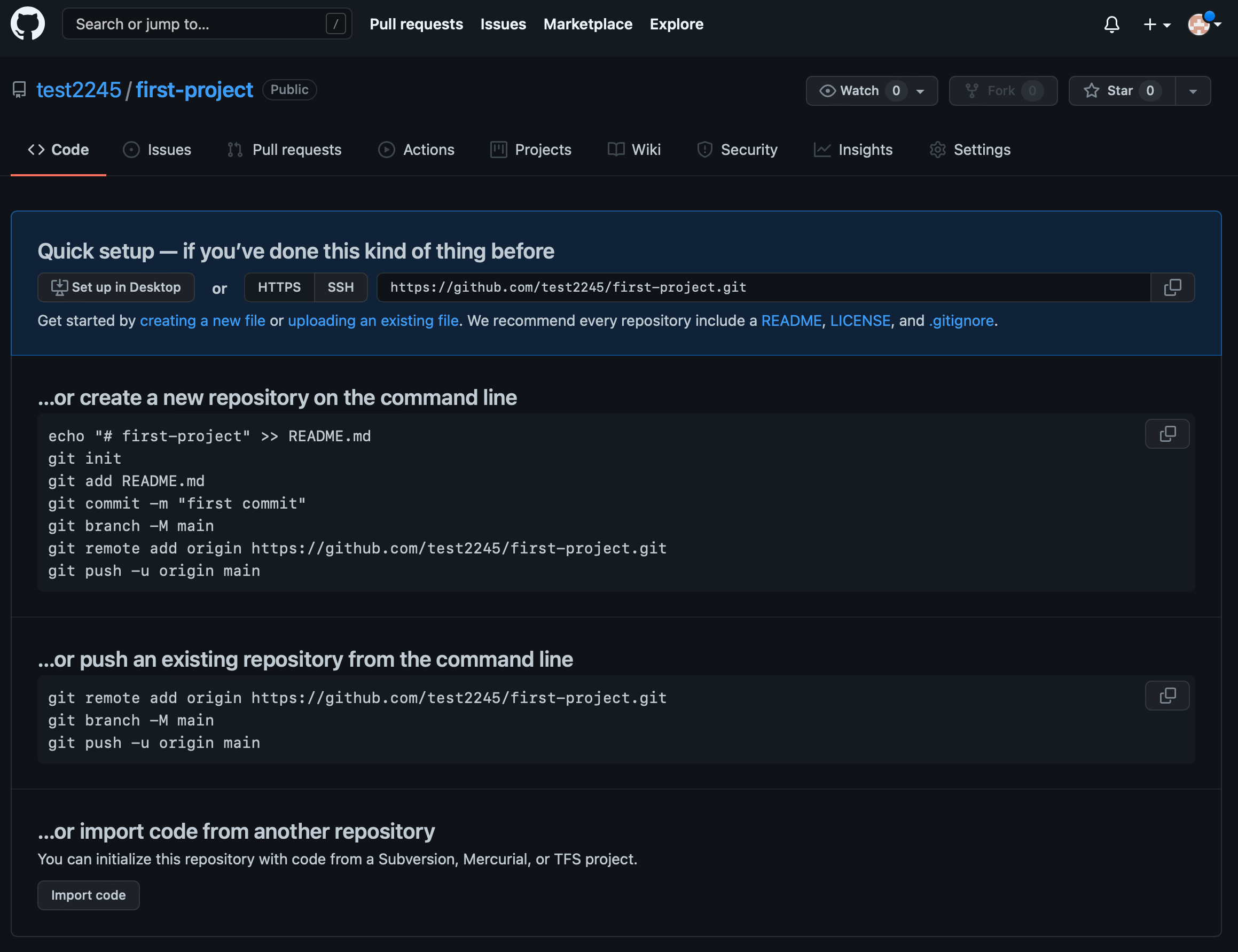The width and height of the screenshot is (1238, 952).
Task: Click the Public visibility badge
Action: [289, 90]
